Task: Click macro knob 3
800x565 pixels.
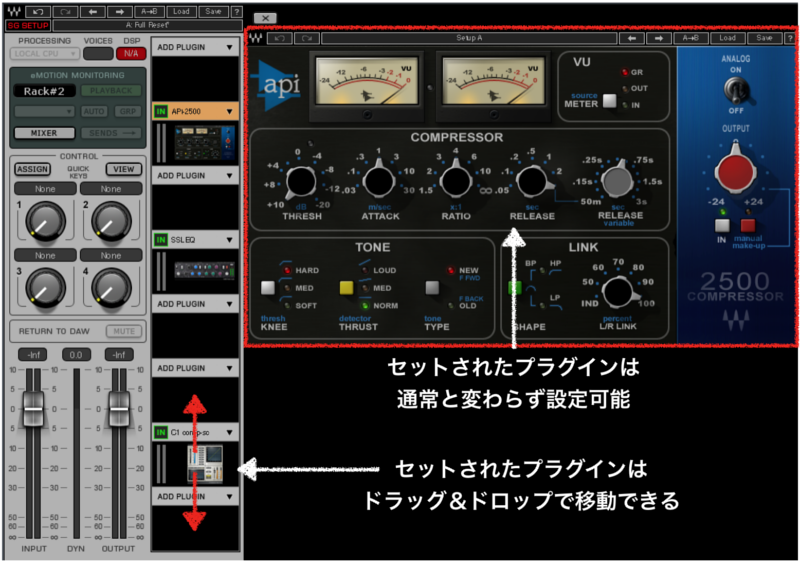Action: (45, 288)
